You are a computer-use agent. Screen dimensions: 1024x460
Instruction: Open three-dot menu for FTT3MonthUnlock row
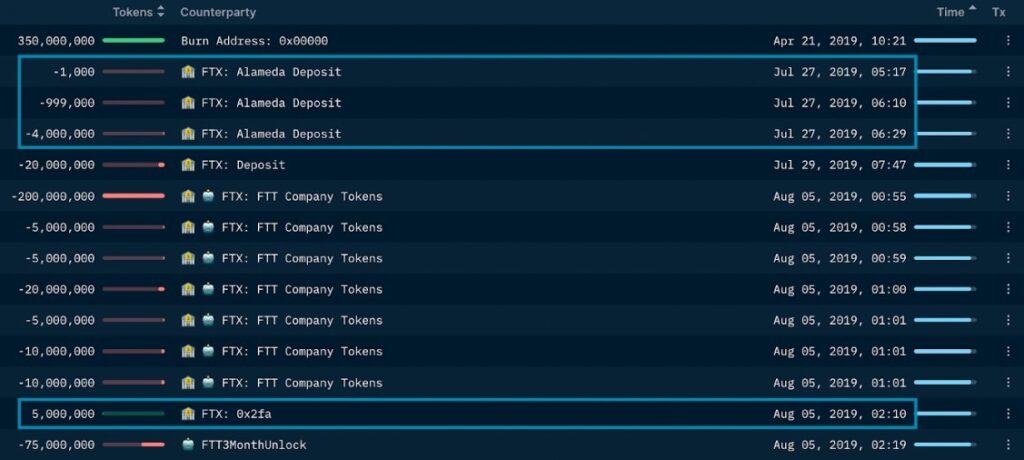point(1008,444)
